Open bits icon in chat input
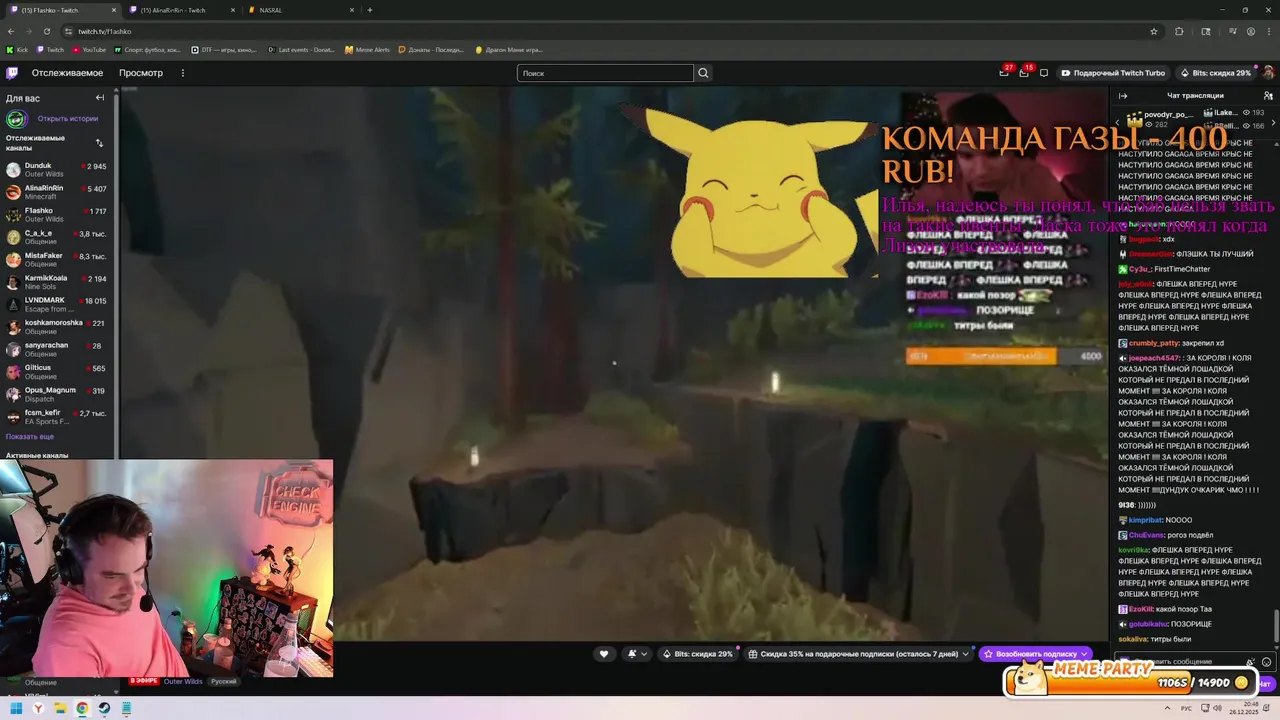 (1251, 662)
